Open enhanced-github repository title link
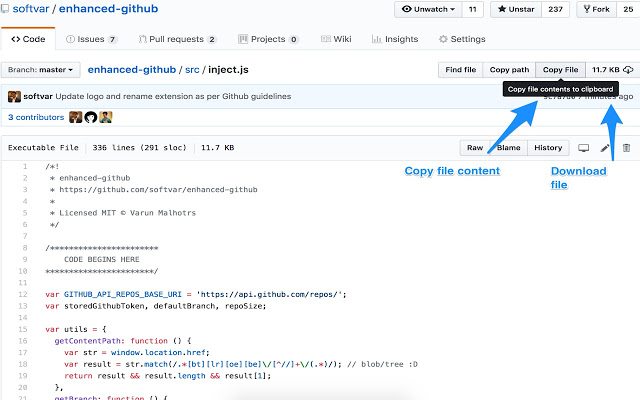 pyautogui.click(x=108, y=9)
